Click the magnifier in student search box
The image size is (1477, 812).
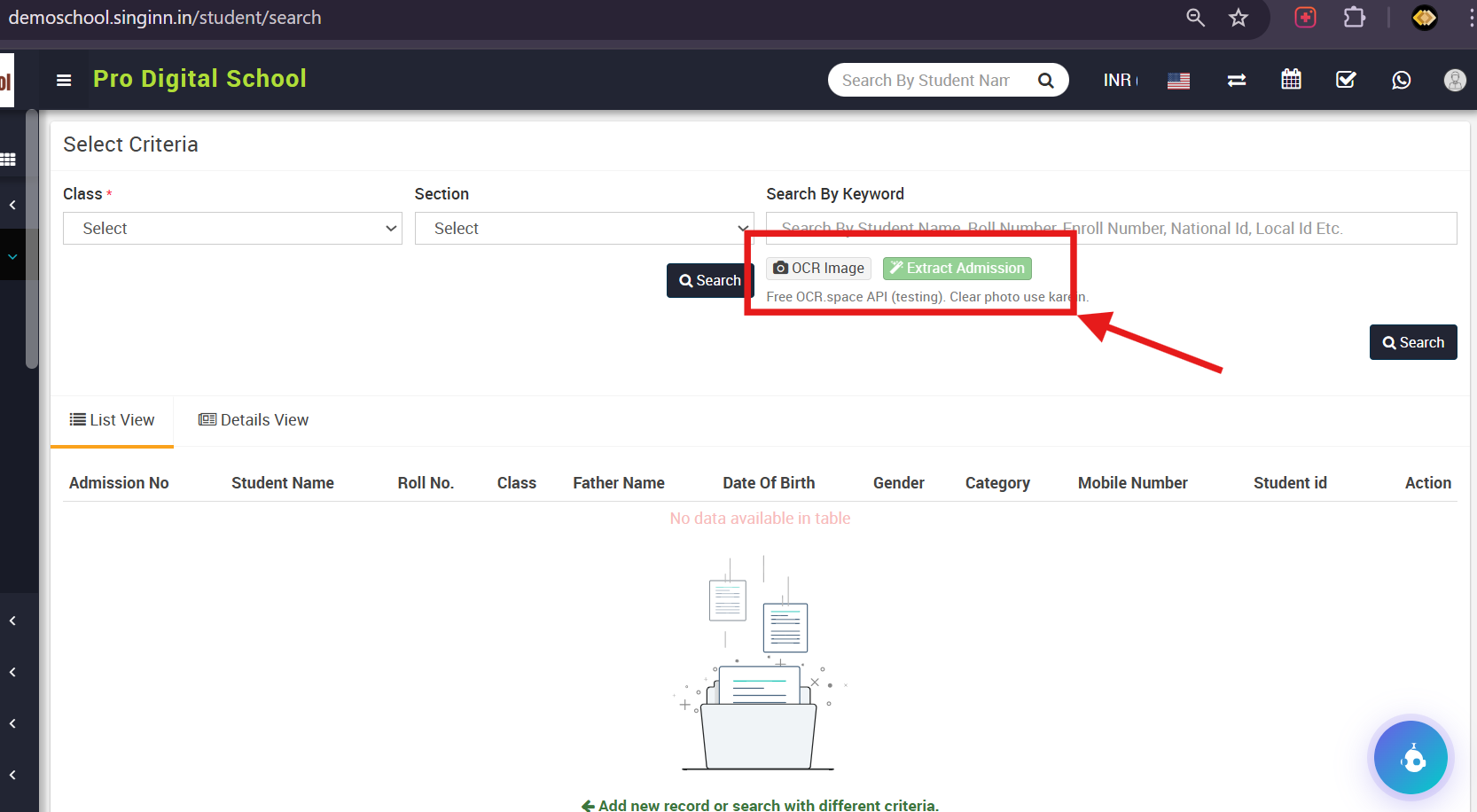(1046, 81)
